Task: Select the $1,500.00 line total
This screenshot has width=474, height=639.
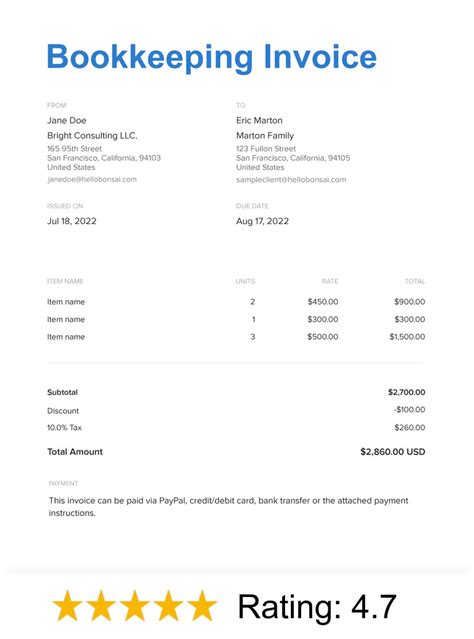Action: click(407, 337)
